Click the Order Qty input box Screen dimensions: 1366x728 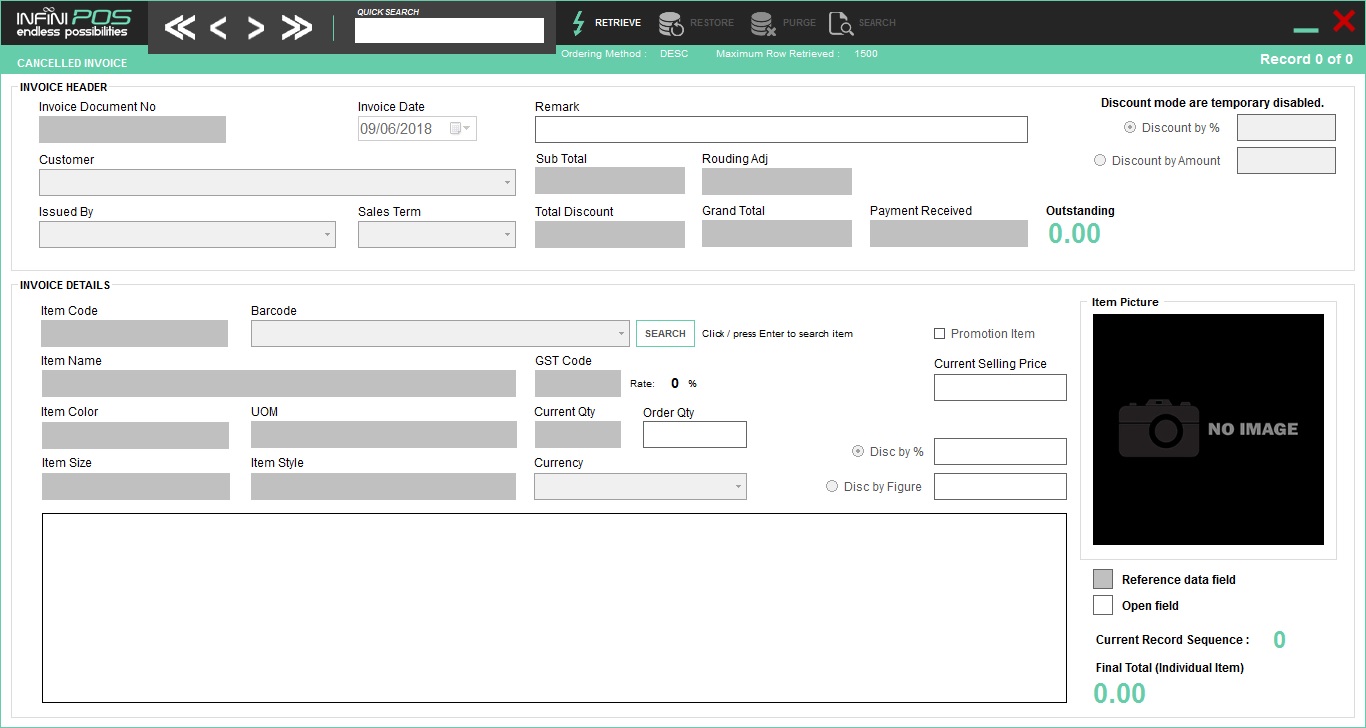pyautogui.click(x=695, y=434)
